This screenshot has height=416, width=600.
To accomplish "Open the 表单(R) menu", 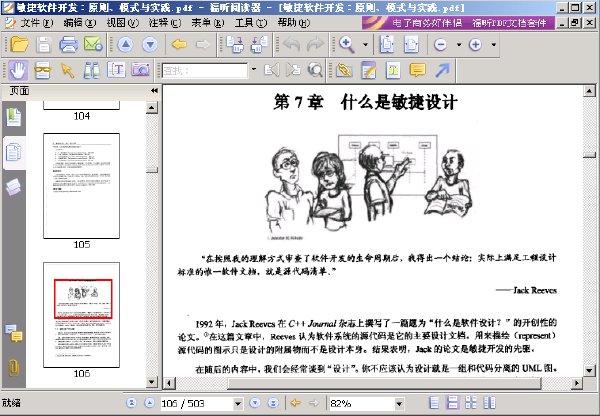I will (x=208, y=23).
